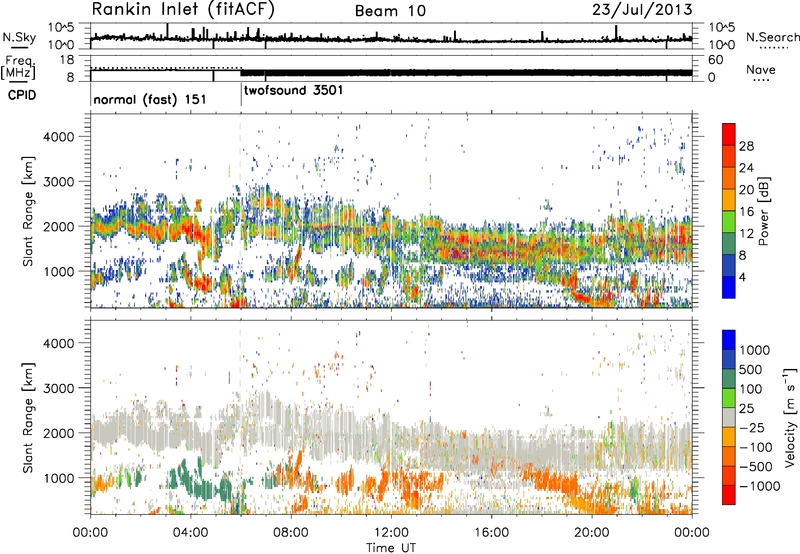Click the '-1000' velocity colorbar tick value
Image resolution: width=800 pixels, height=554 pixels.
[x=759, y=486]
